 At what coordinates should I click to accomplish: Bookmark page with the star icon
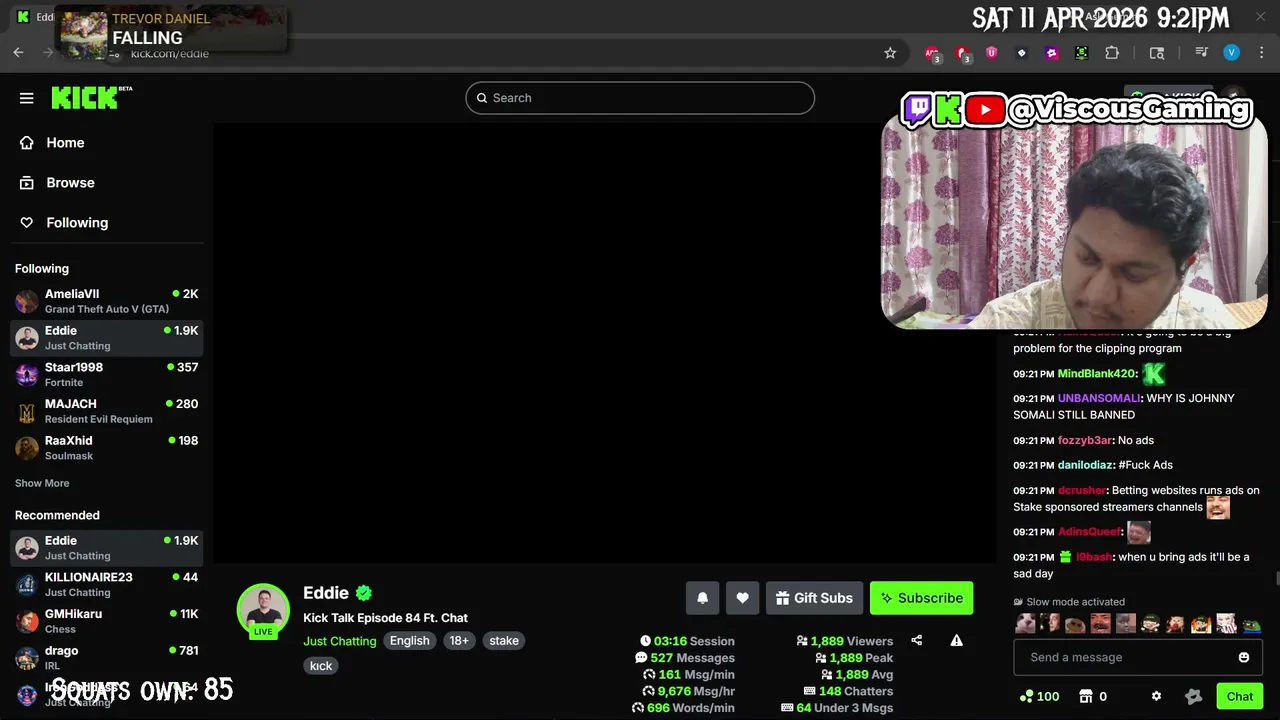coord(890,53)
